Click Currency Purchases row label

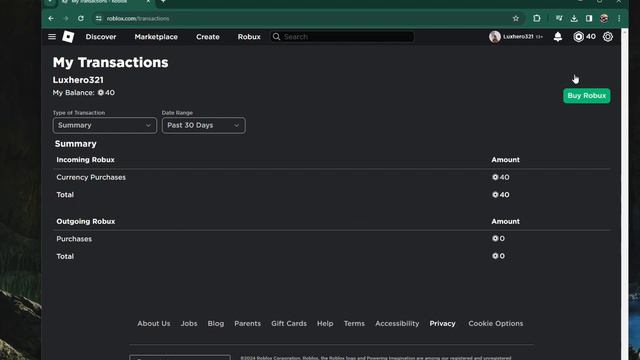[91, 177]
